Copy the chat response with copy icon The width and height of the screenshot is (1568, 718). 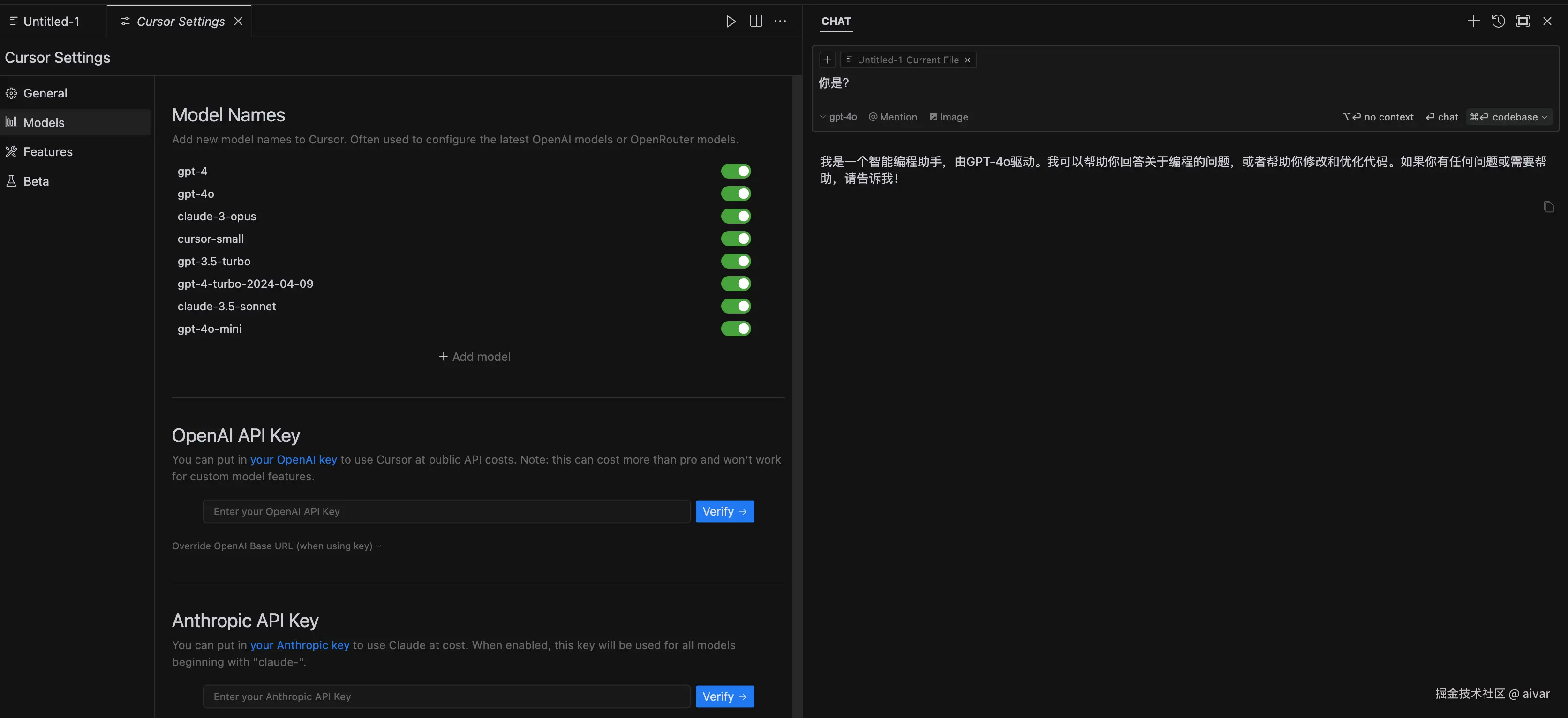pos(1548,207)
